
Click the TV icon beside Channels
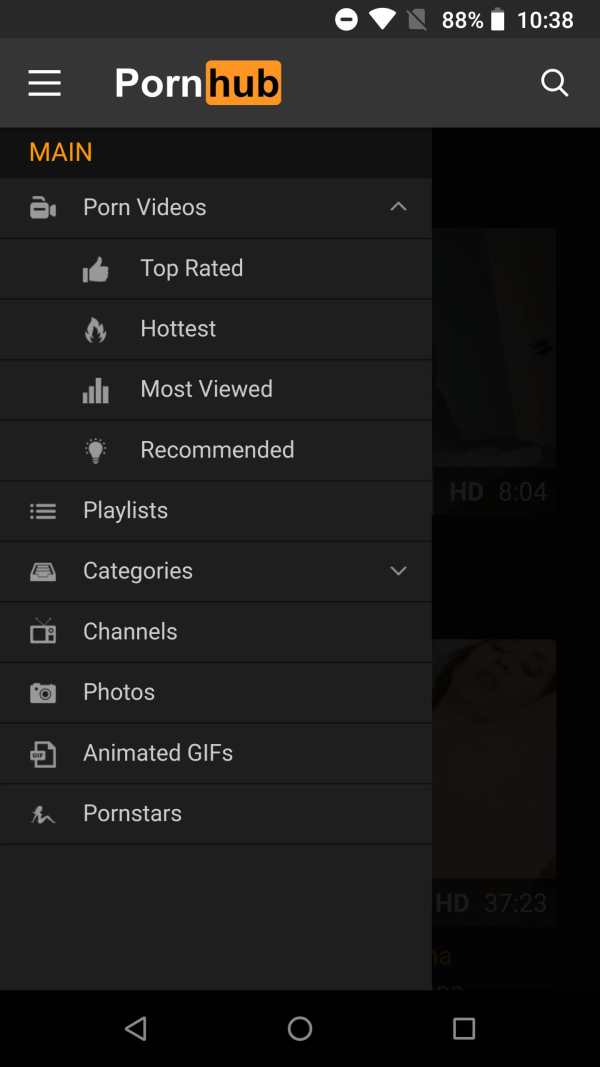pyautogui.click(x=43, y=631)
